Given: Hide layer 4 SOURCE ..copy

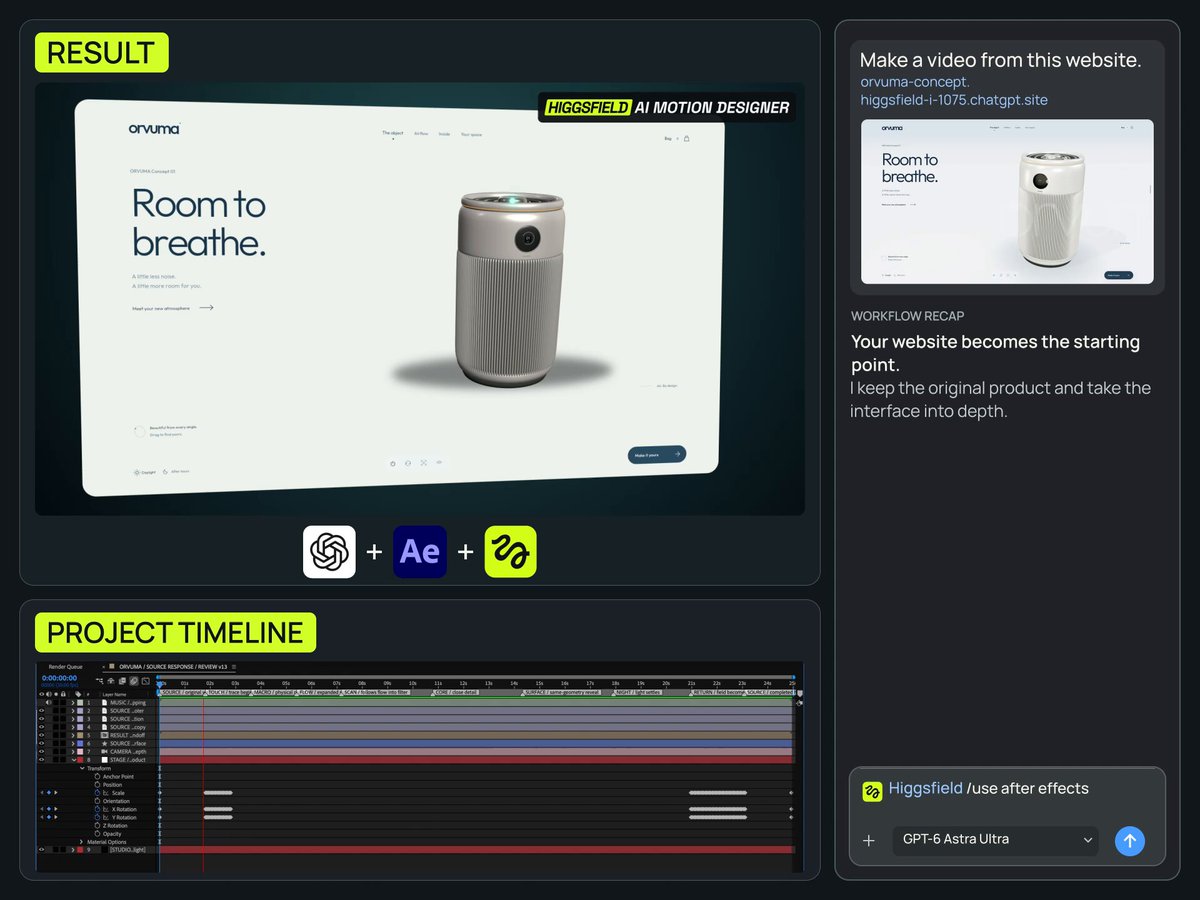Looking at the screenshot, I should coord(41,727).
